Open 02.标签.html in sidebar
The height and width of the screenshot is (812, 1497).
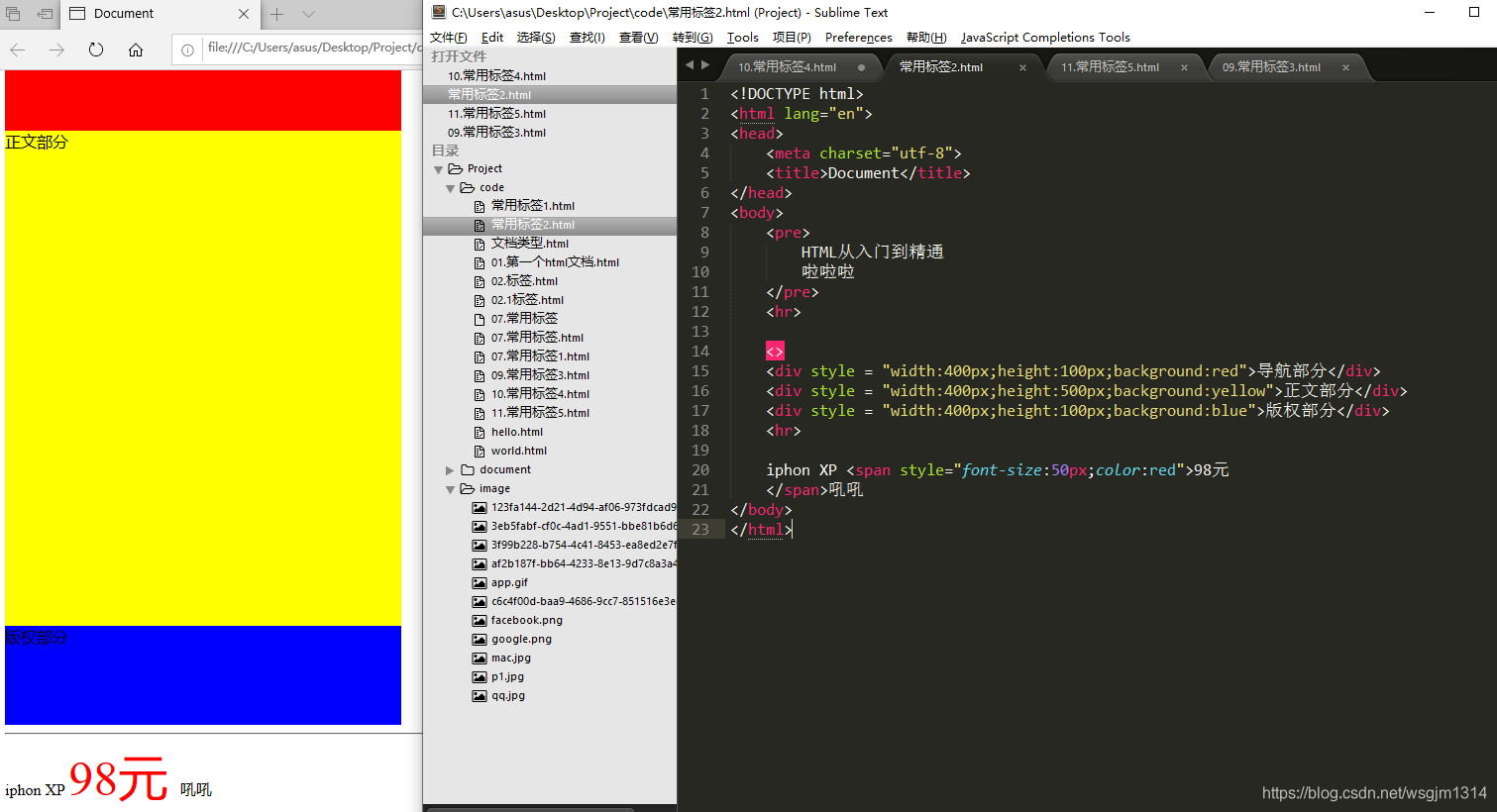point(524,281)
